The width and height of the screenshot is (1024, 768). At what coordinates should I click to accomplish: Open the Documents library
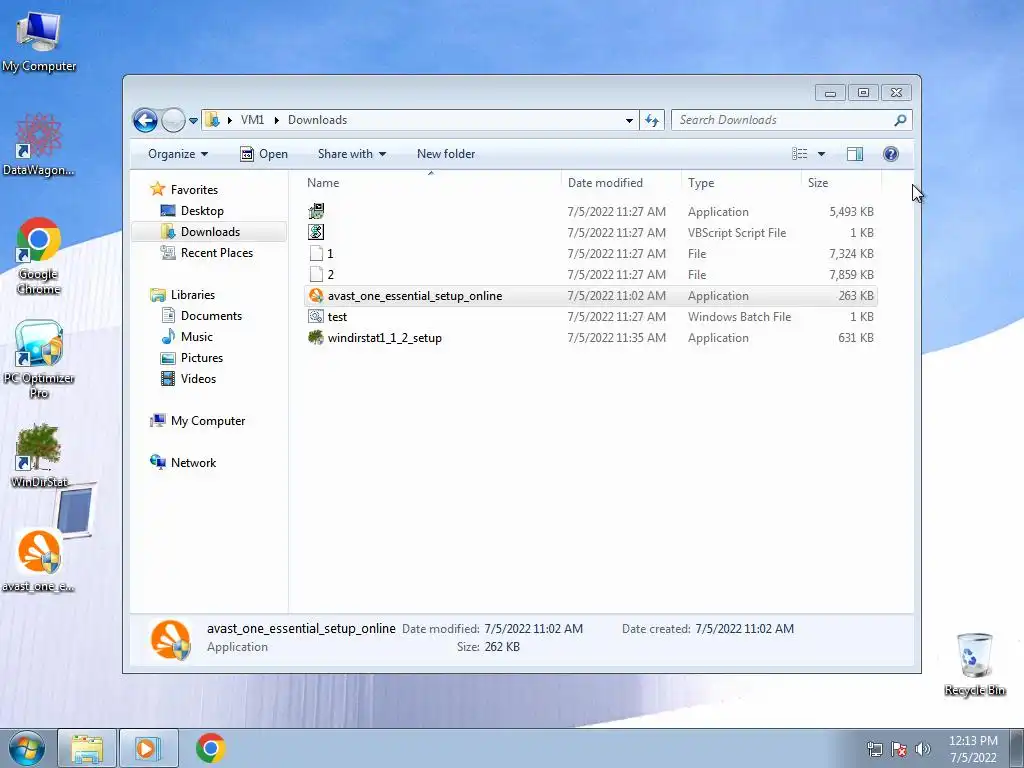211,316
